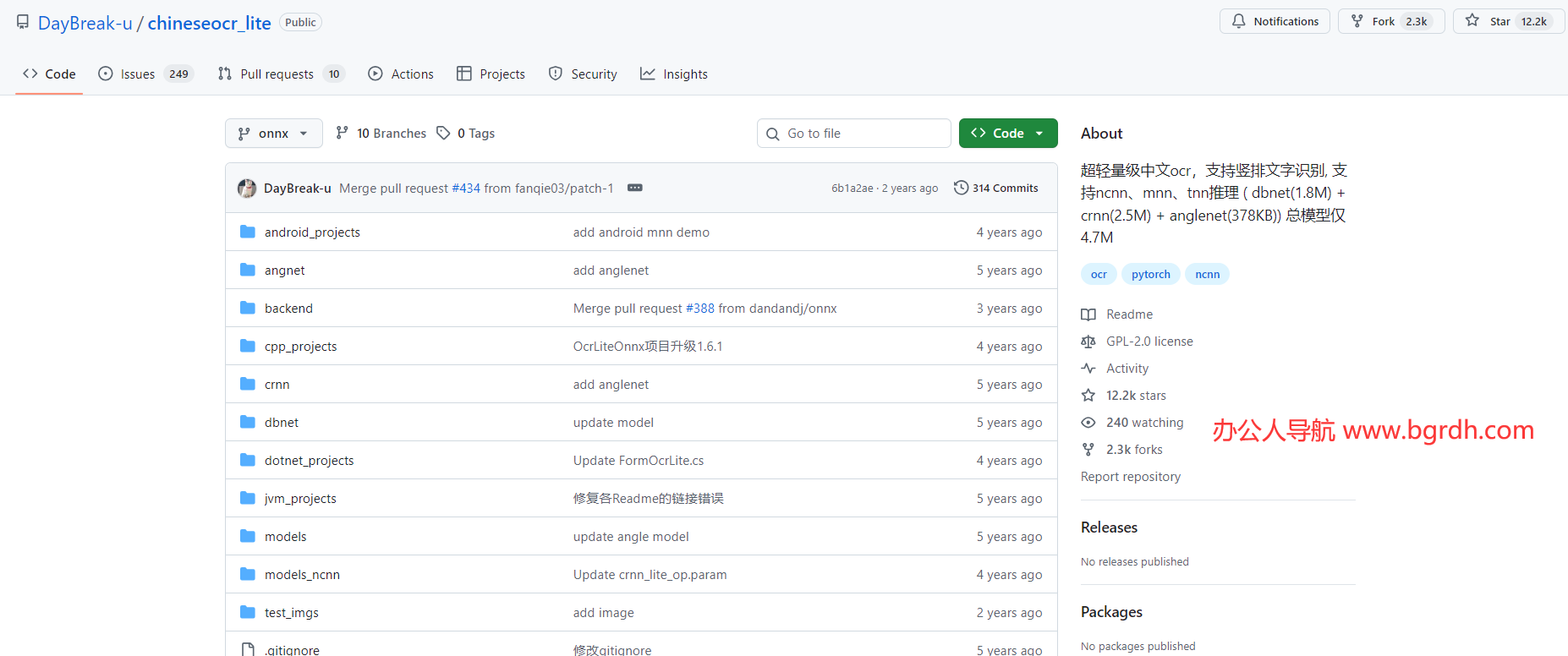Click Report repository

click(x=1131, y=477)
